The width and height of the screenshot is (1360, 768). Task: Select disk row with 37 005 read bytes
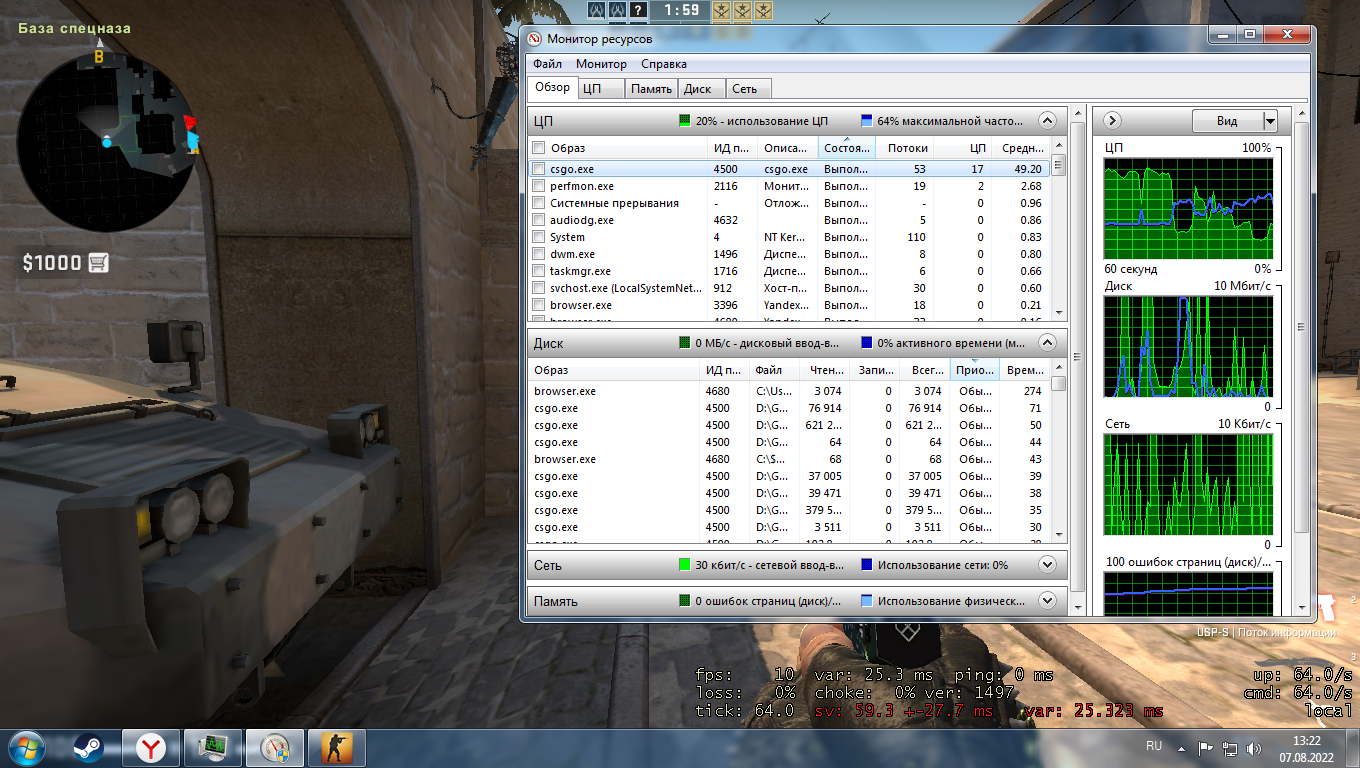(790, 476)
